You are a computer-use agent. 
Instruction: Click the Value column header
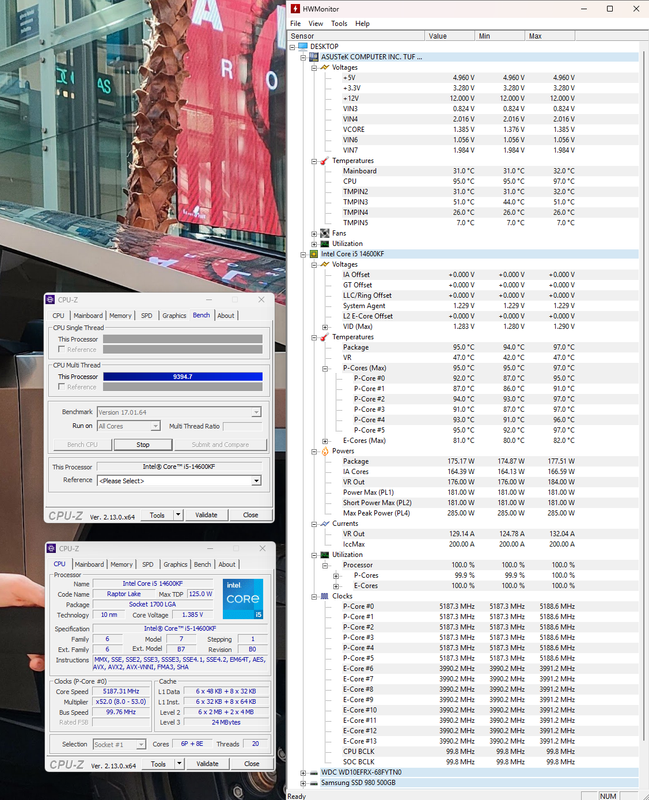pos(450,36)
